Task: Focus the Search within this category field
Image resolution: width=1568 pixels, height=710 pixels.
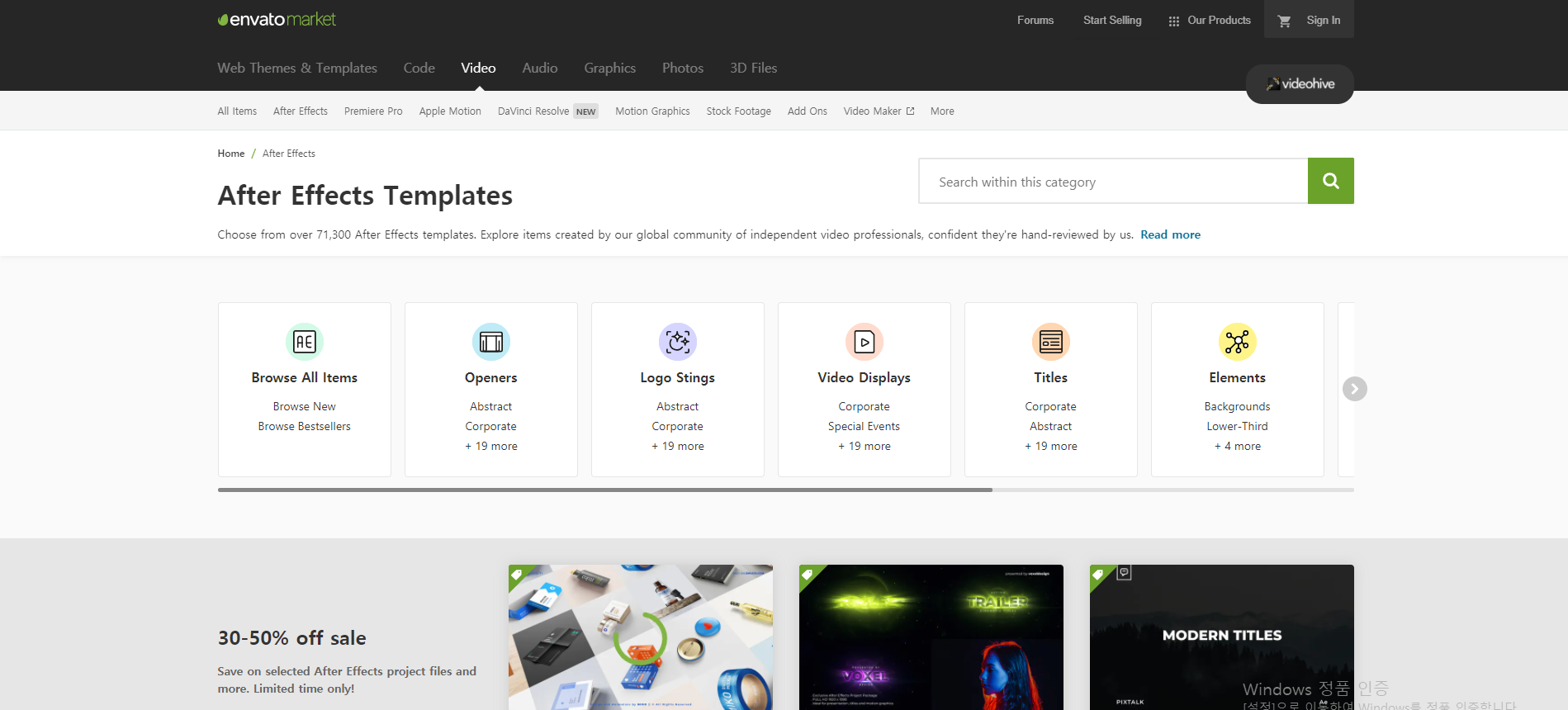Action: point(1113,181)
